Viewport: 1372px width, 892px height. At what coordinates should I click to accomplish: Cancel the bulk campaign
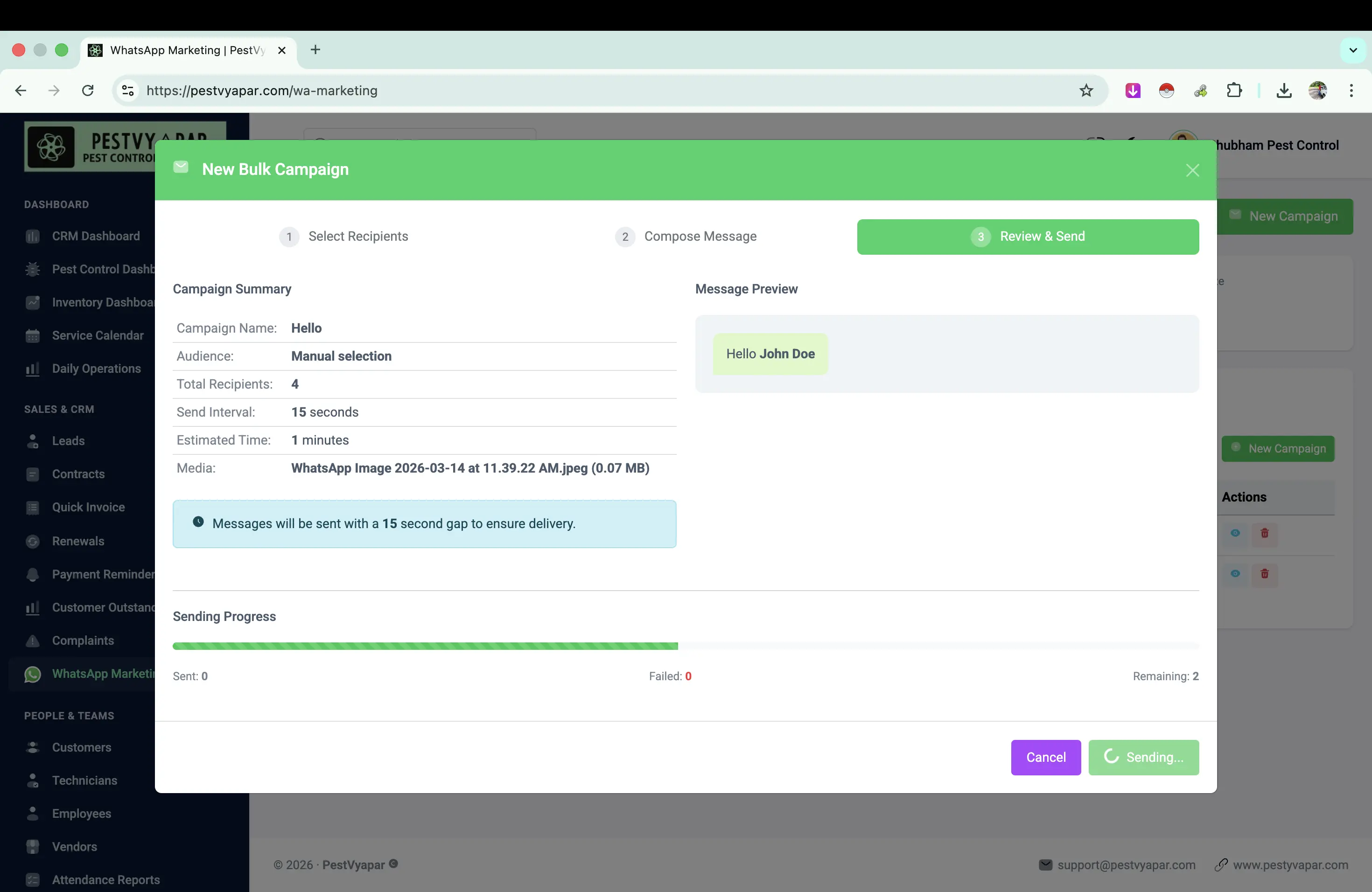pos(1045,757)
